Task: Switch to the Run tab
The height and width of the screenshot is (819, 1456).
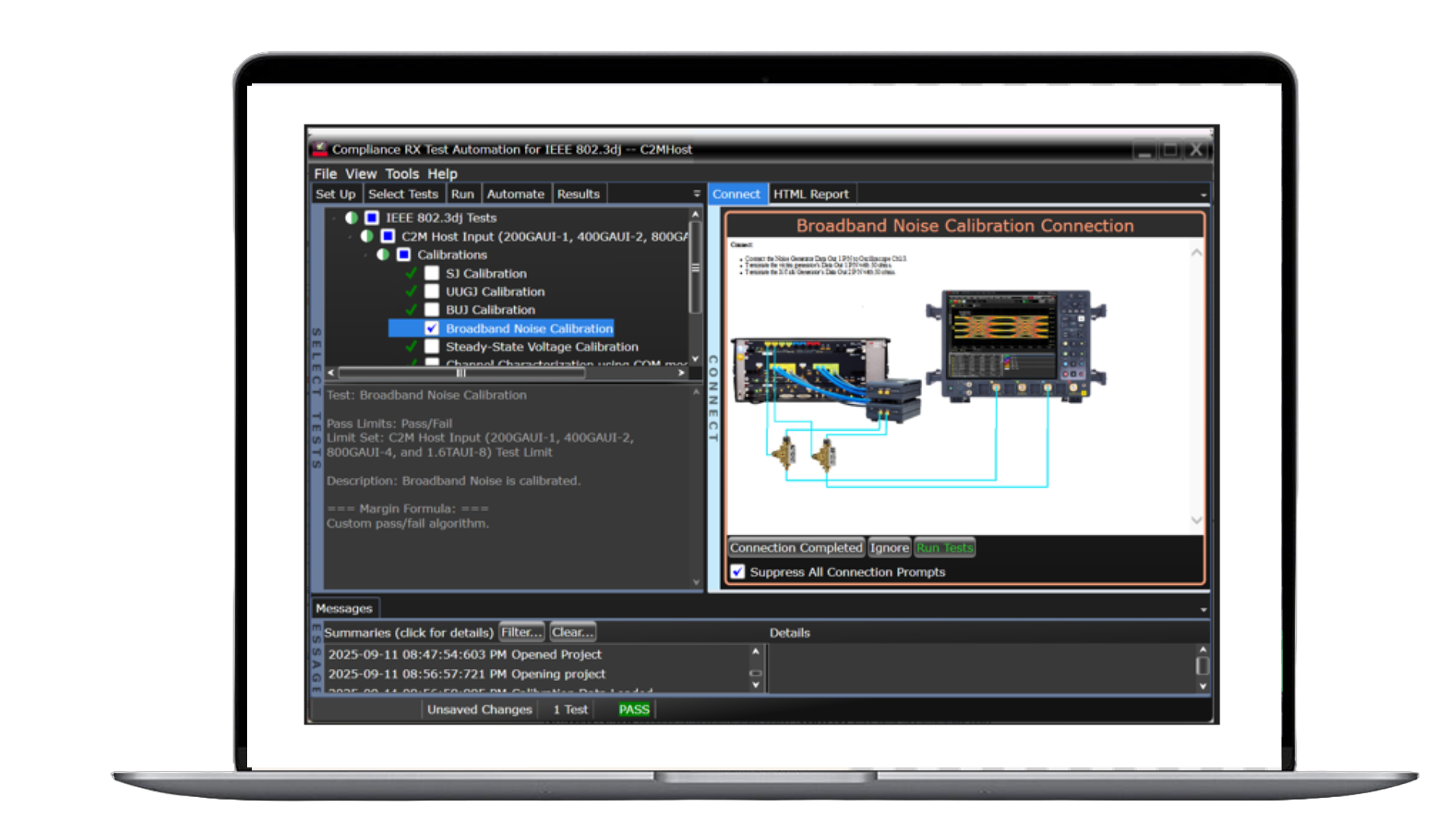Action: 463,194
